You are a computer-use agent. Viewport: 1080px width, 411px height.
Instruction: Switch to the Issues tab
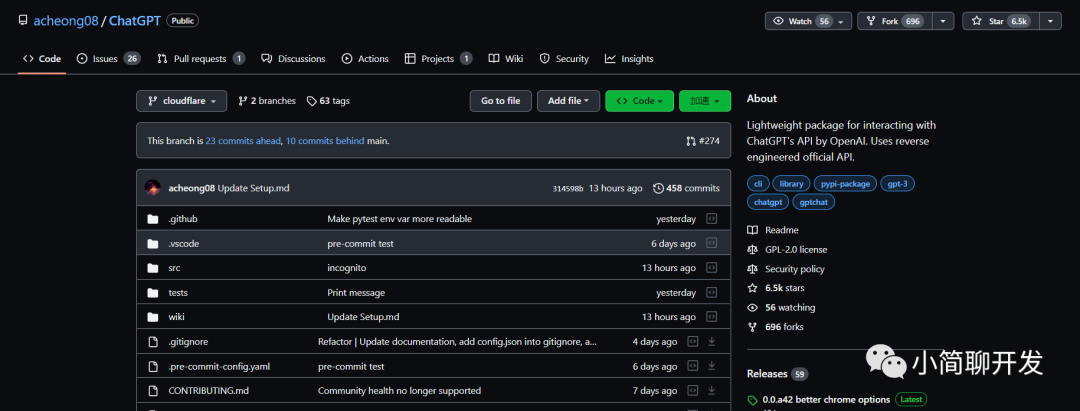pos(108,59)
